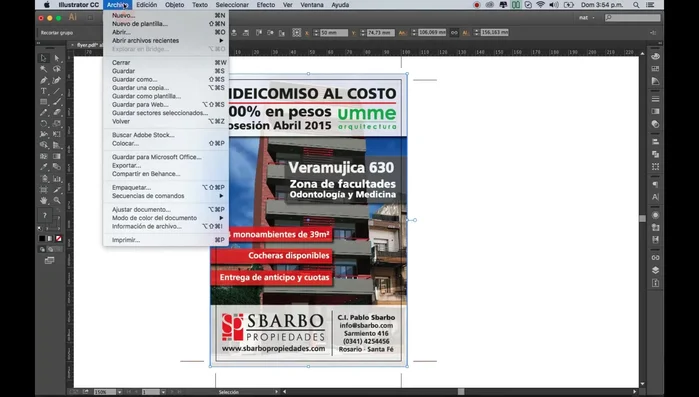699x397 pixels.
Task: Open the zoom level 150% dropdown
Action: tap(119, 392)
